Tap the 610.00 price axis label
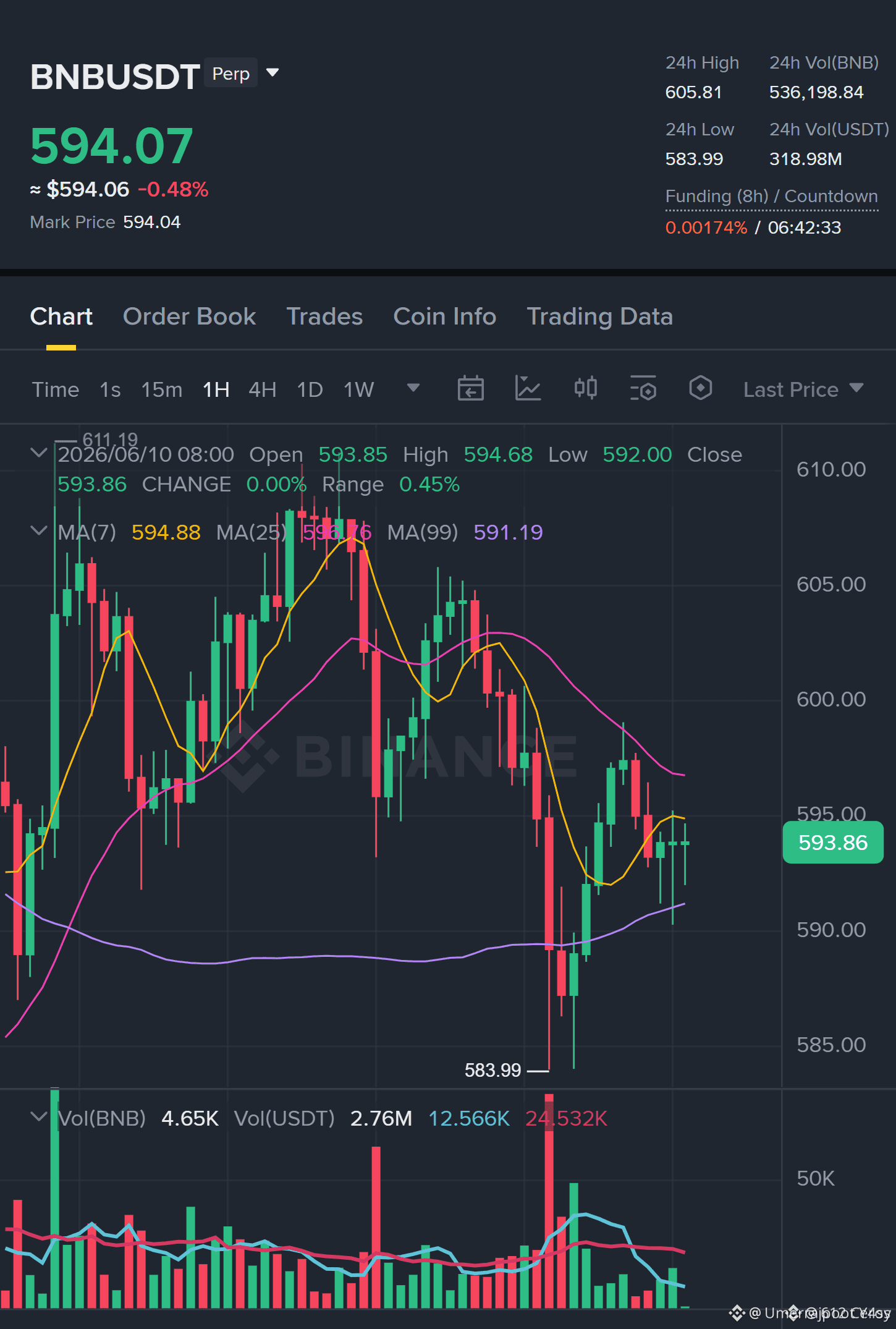The height and width of the screenshot is (1329, 896). tap(831, 470)
